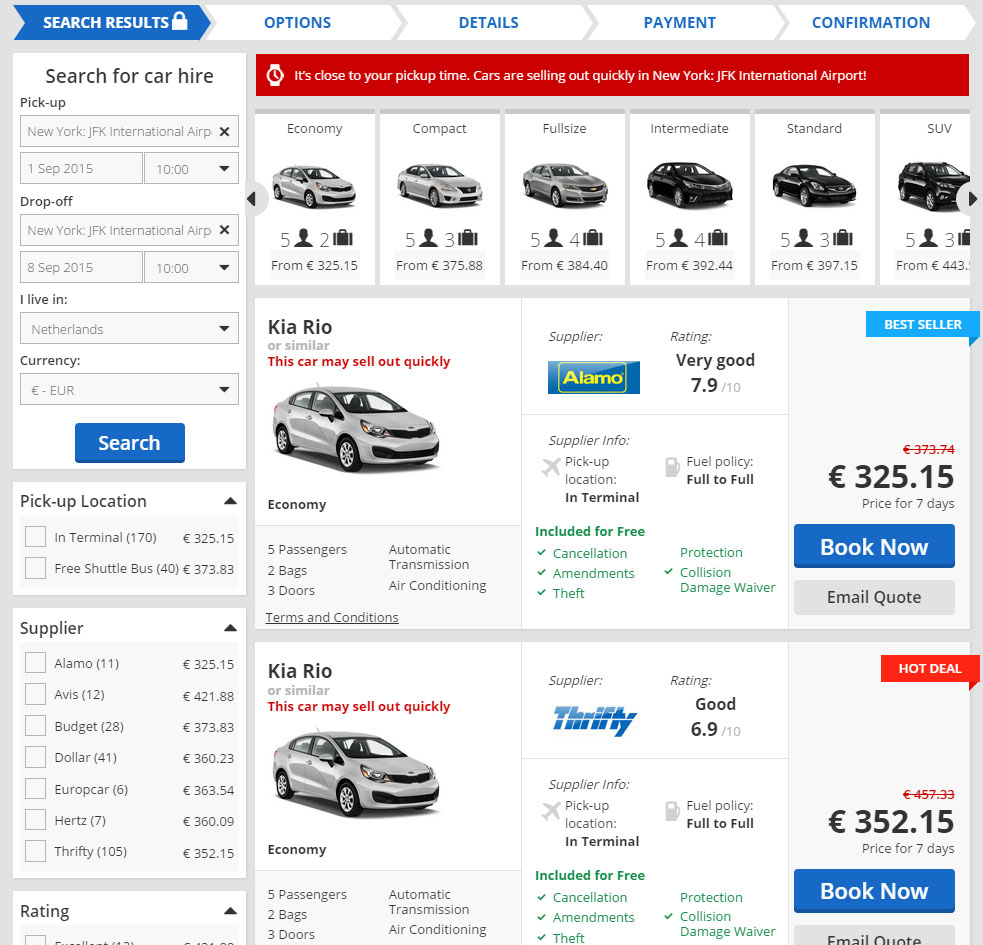Click fuel pump icon in Thrifty listing
Screen dimensions: 983x945
[671, 811]
